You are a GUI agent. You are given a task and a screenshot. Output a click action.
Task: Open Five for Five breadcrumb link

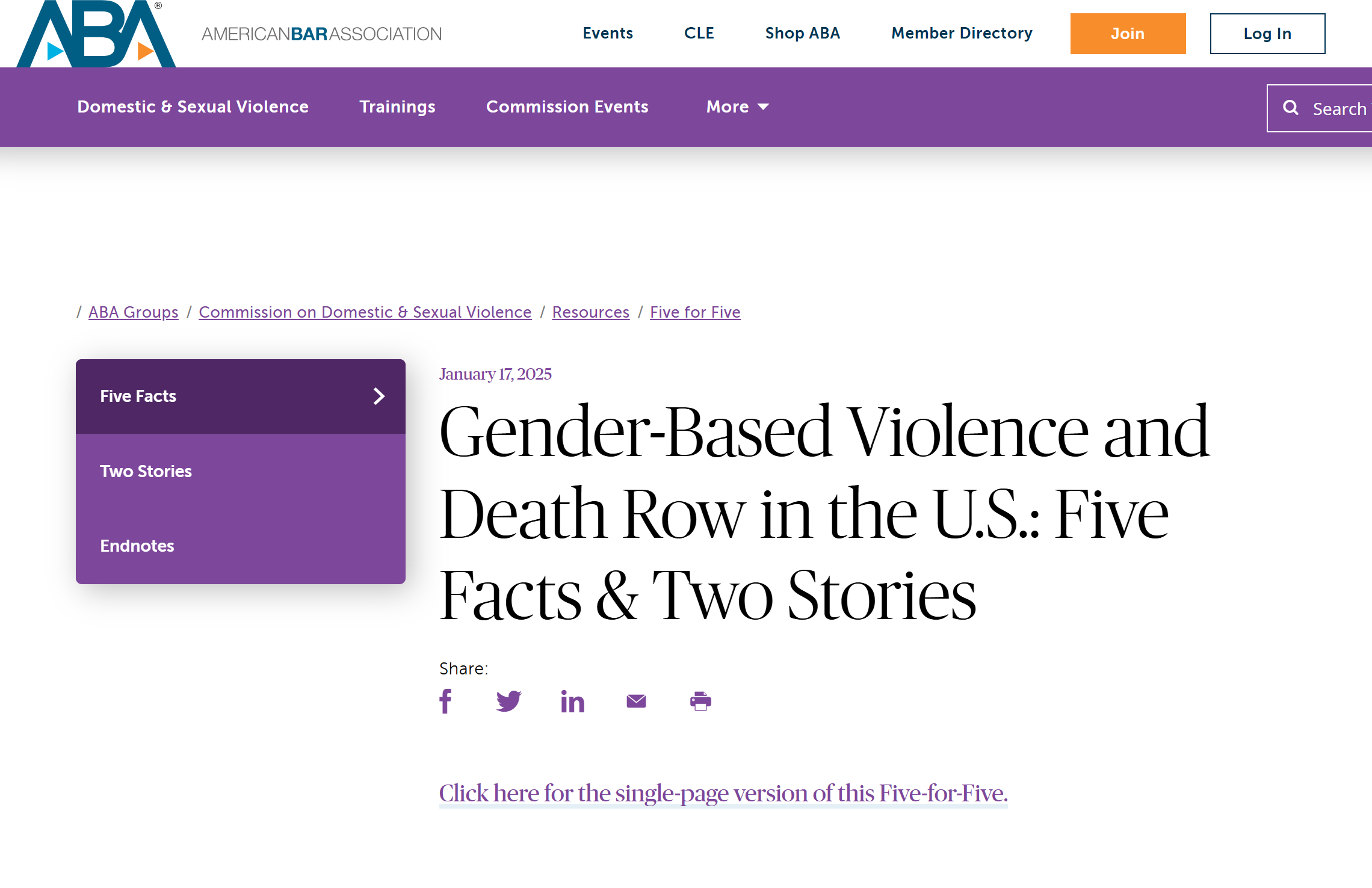(695, 312)
